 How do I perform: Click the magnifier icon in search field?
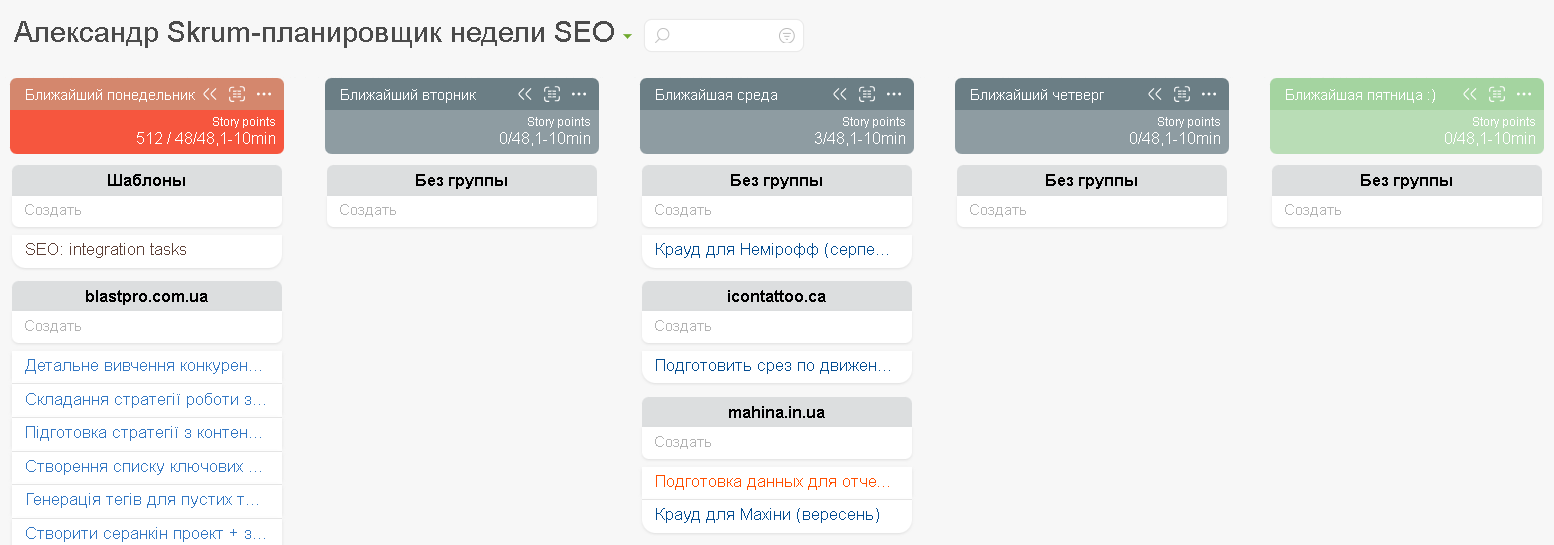(x=662, y=36)
